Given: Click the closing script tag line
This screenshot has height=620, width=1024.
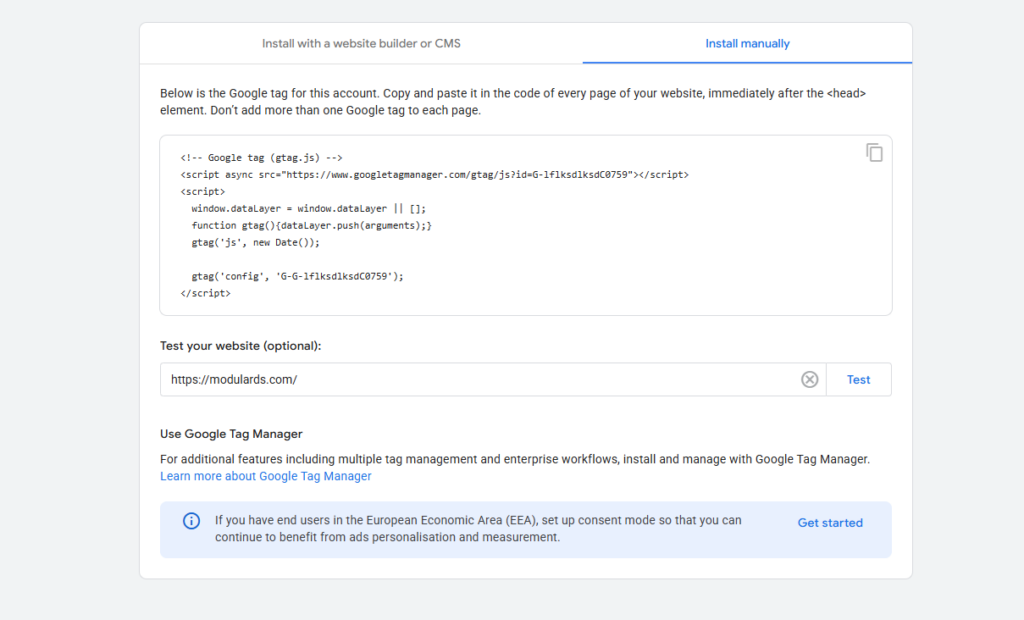Looking at the screenshot, I should pos(205,294).
